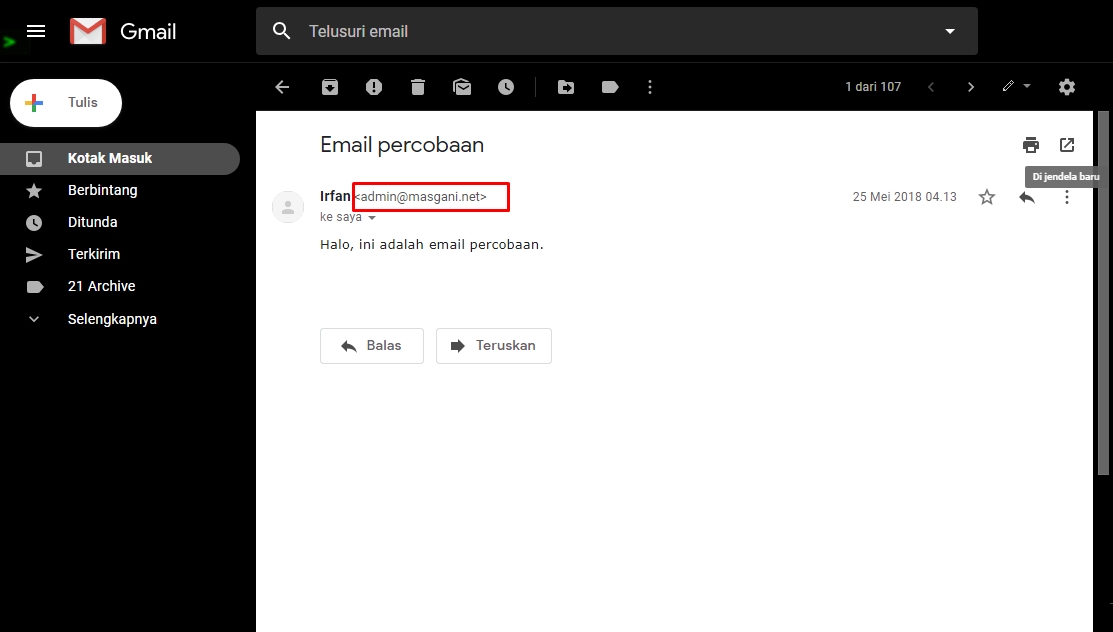Image resolution: width=1113 pixels, height=632 pixels.
Task: Go to the older email arrow
Action: click(x=970, y=87)
